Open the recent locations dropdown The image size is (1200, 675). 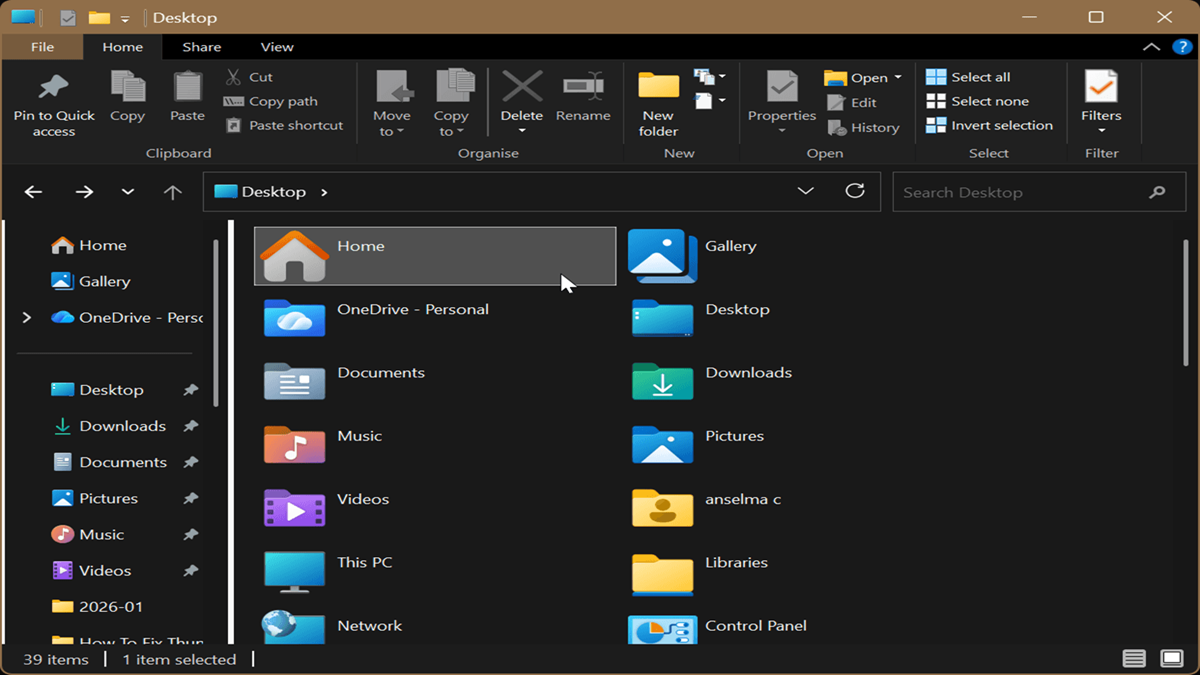click(x=128, y=192)
